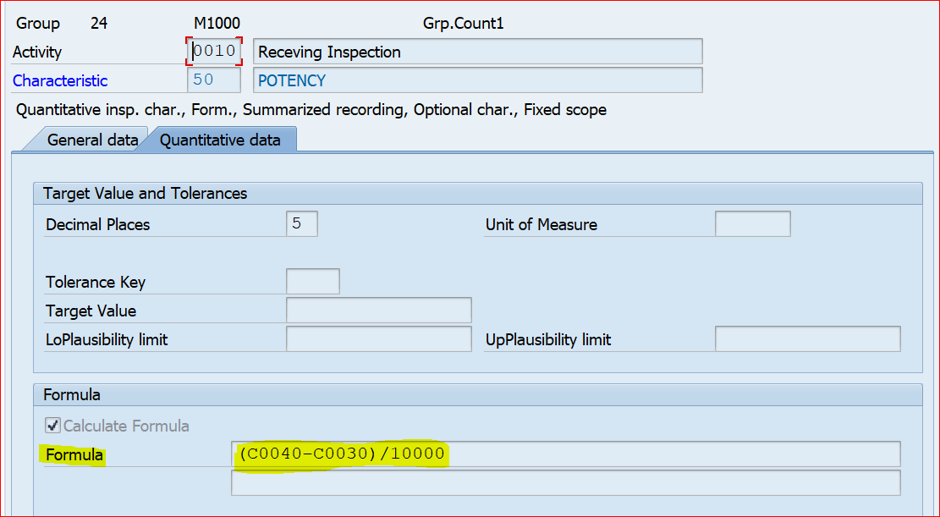This screenshot has width=940, height=517.
Task: Click the blue Characteristic label
Action: (60, 80)
